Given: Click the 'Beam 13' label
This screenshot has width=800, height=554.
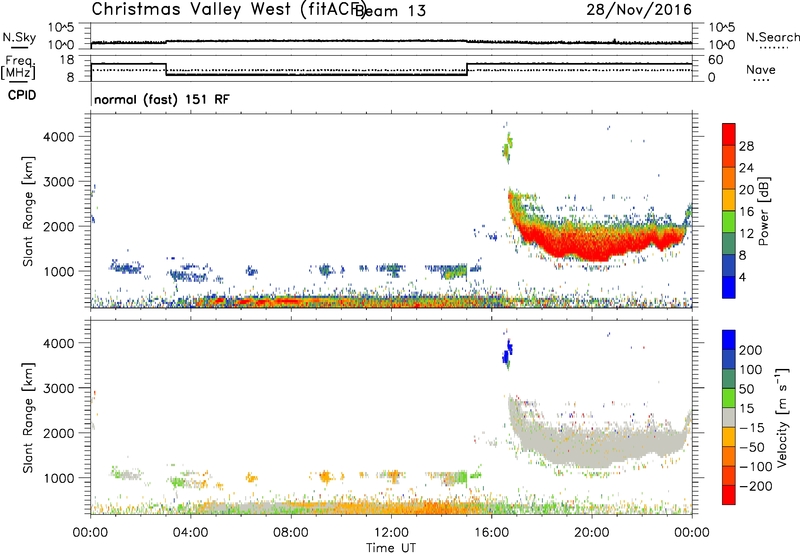Looking at the screenshot, I should 390,11.
